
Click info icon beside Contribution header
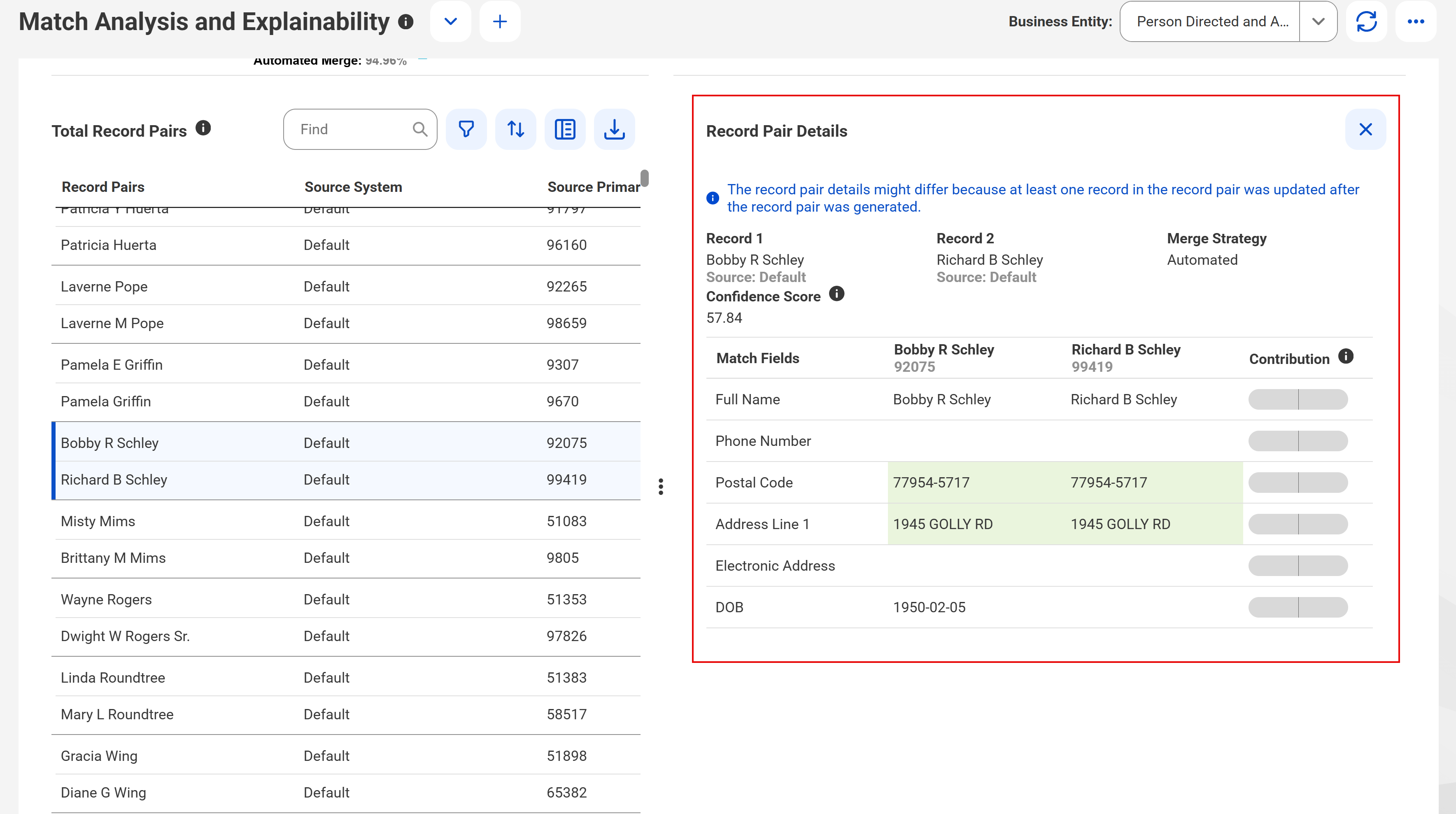1346,356
